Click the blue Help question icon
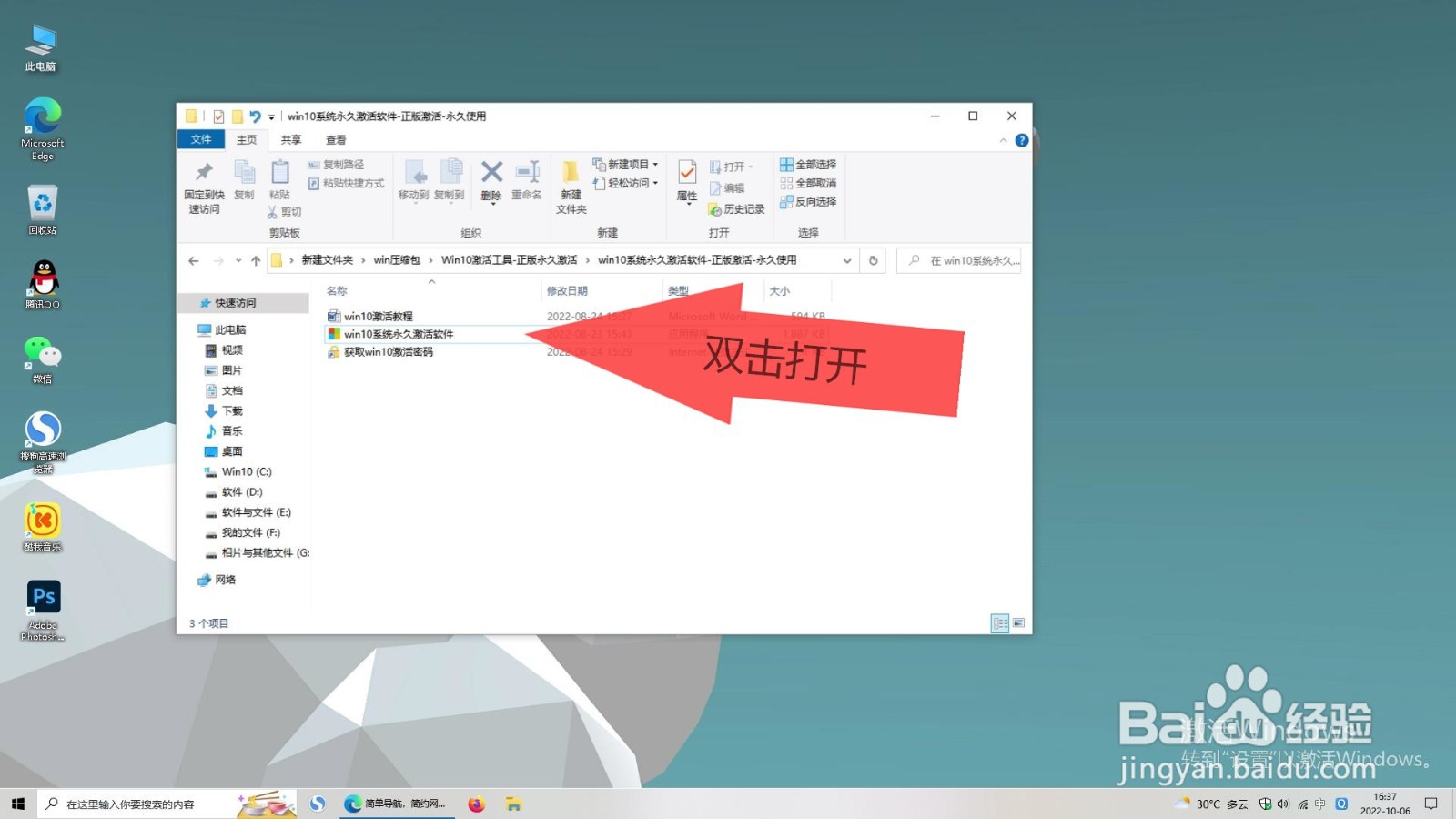 (1022, 140)
